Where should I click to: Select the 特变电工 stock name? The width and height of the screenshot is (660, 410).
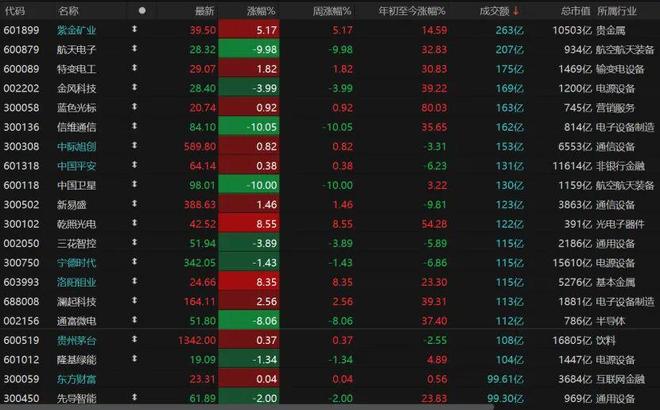[76, 69]
